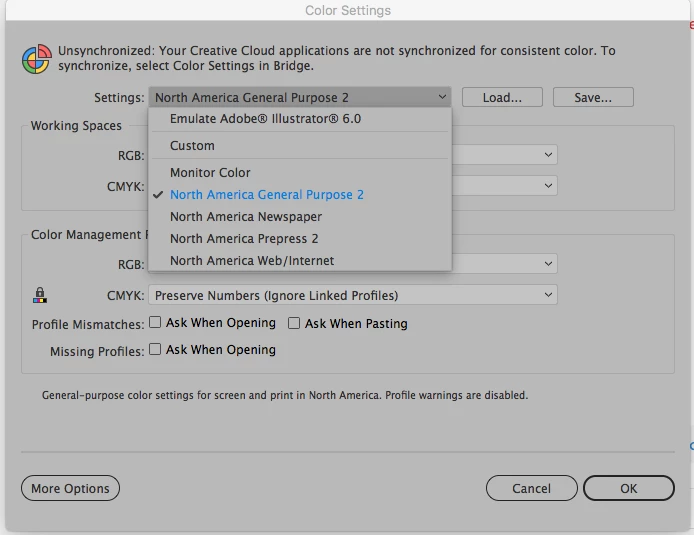Screen dimensions: 694x535
Task: Select North America Newspaper preset
Action: click(x=300, y=217)
